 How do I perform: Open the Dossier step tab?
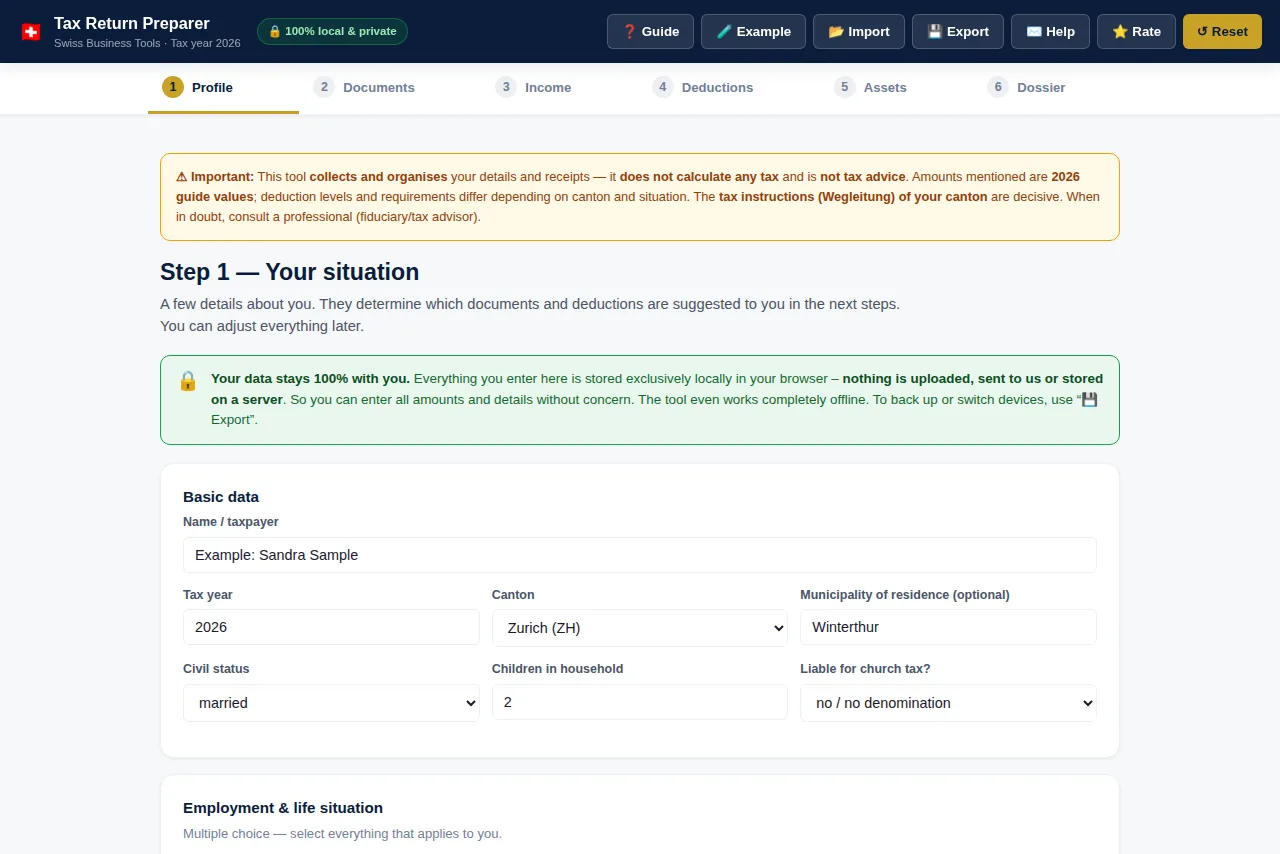[x=1026, y=88]
